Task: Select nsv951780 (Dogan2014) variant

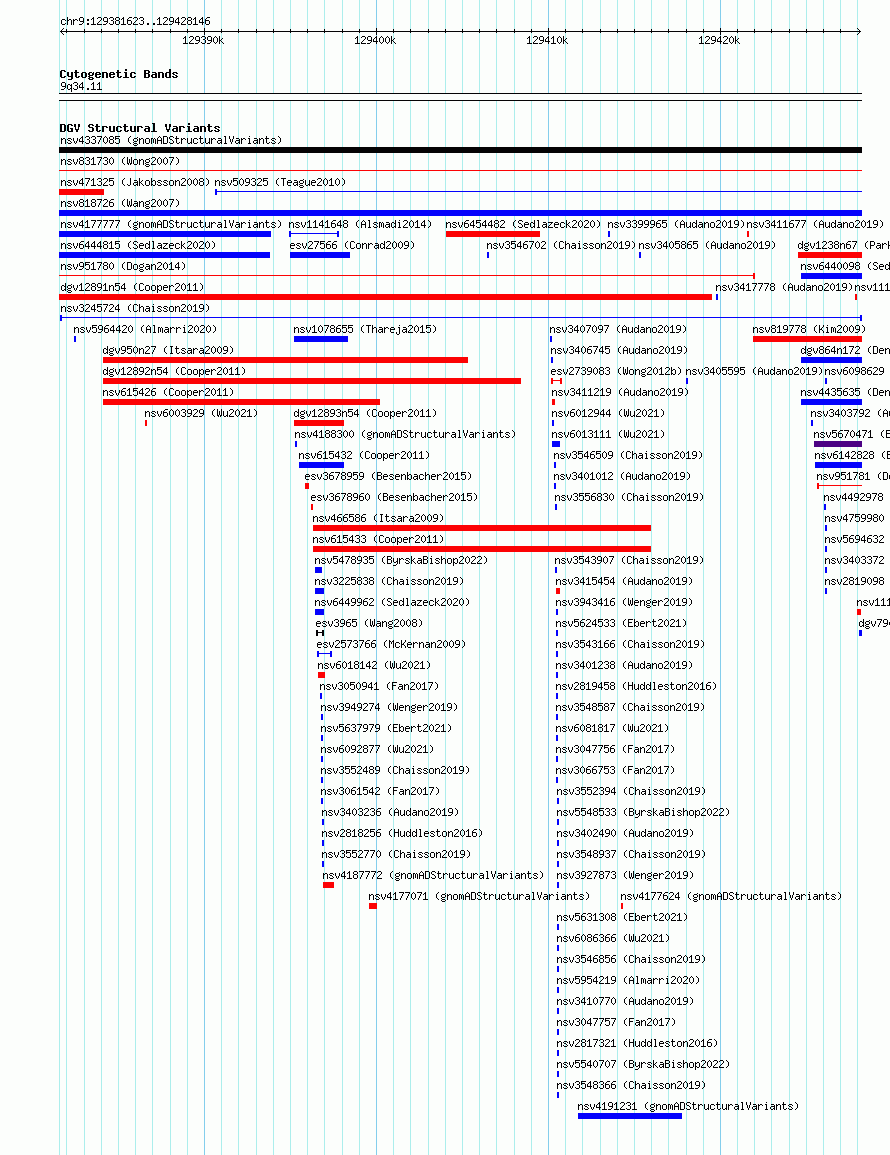Action: [x=123, y=266]
